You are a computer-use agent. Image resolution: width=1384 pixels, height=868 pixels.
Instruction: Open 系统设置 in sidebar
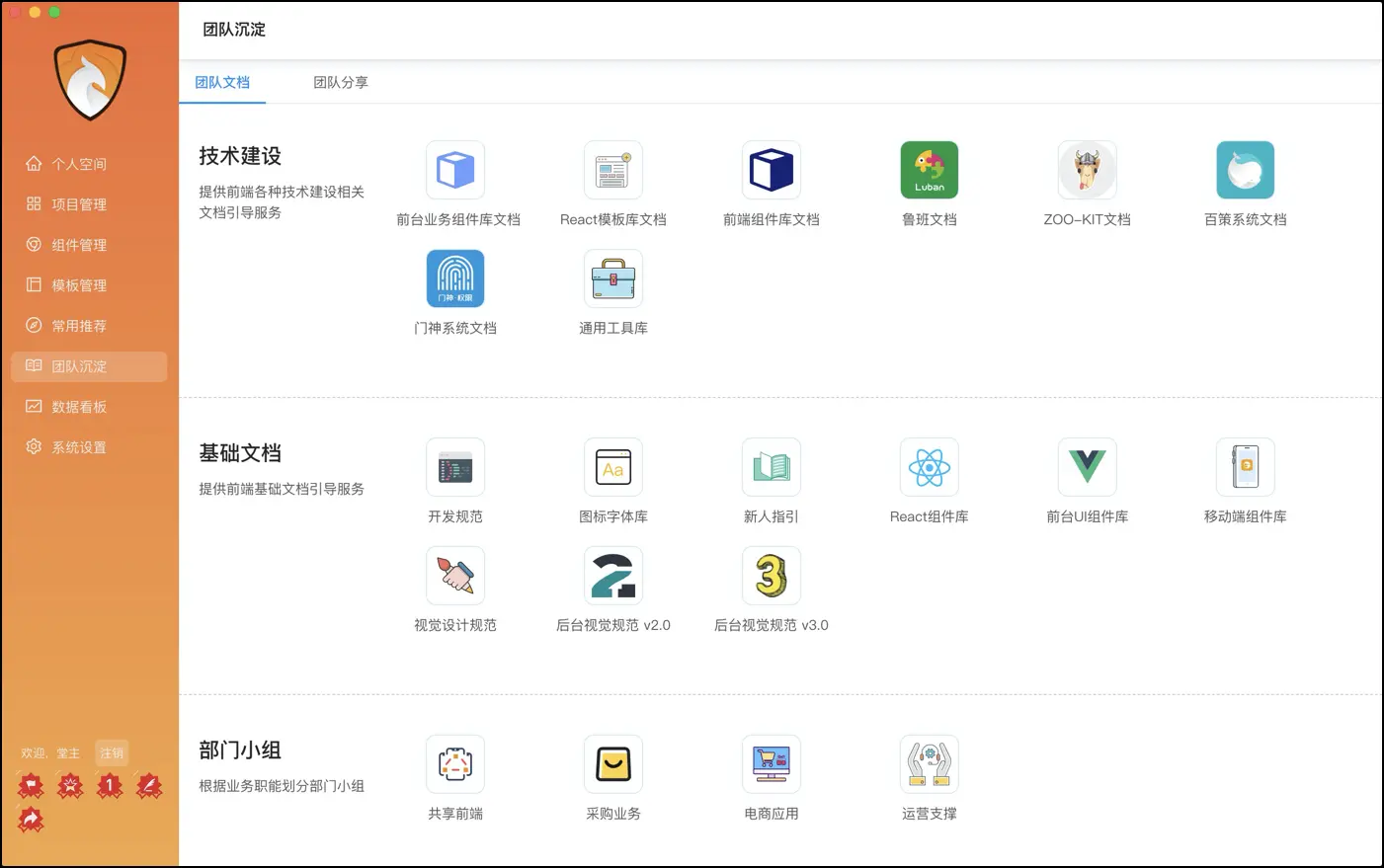89,447
